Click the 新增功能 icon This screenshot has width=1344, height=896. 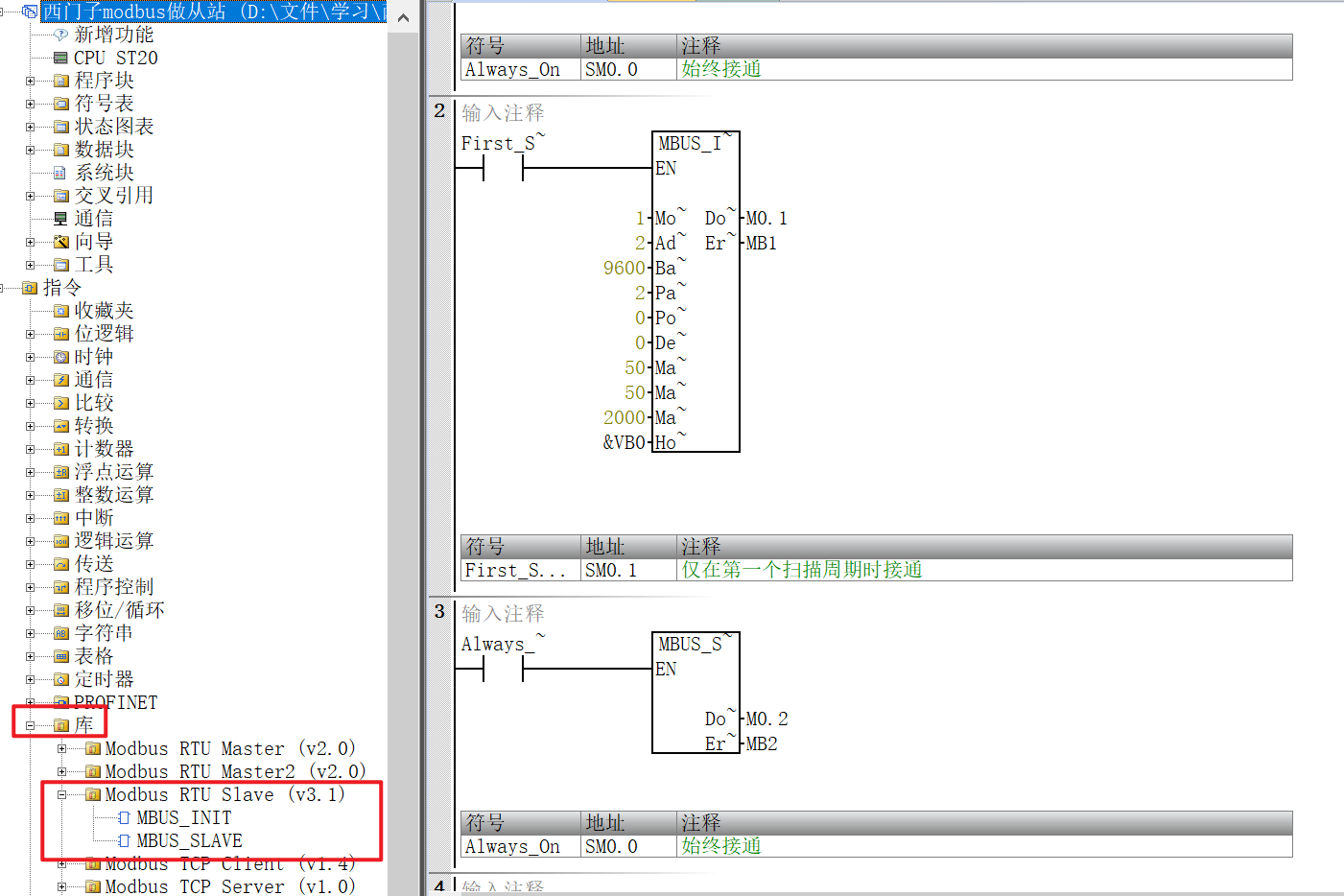point(60,35)
